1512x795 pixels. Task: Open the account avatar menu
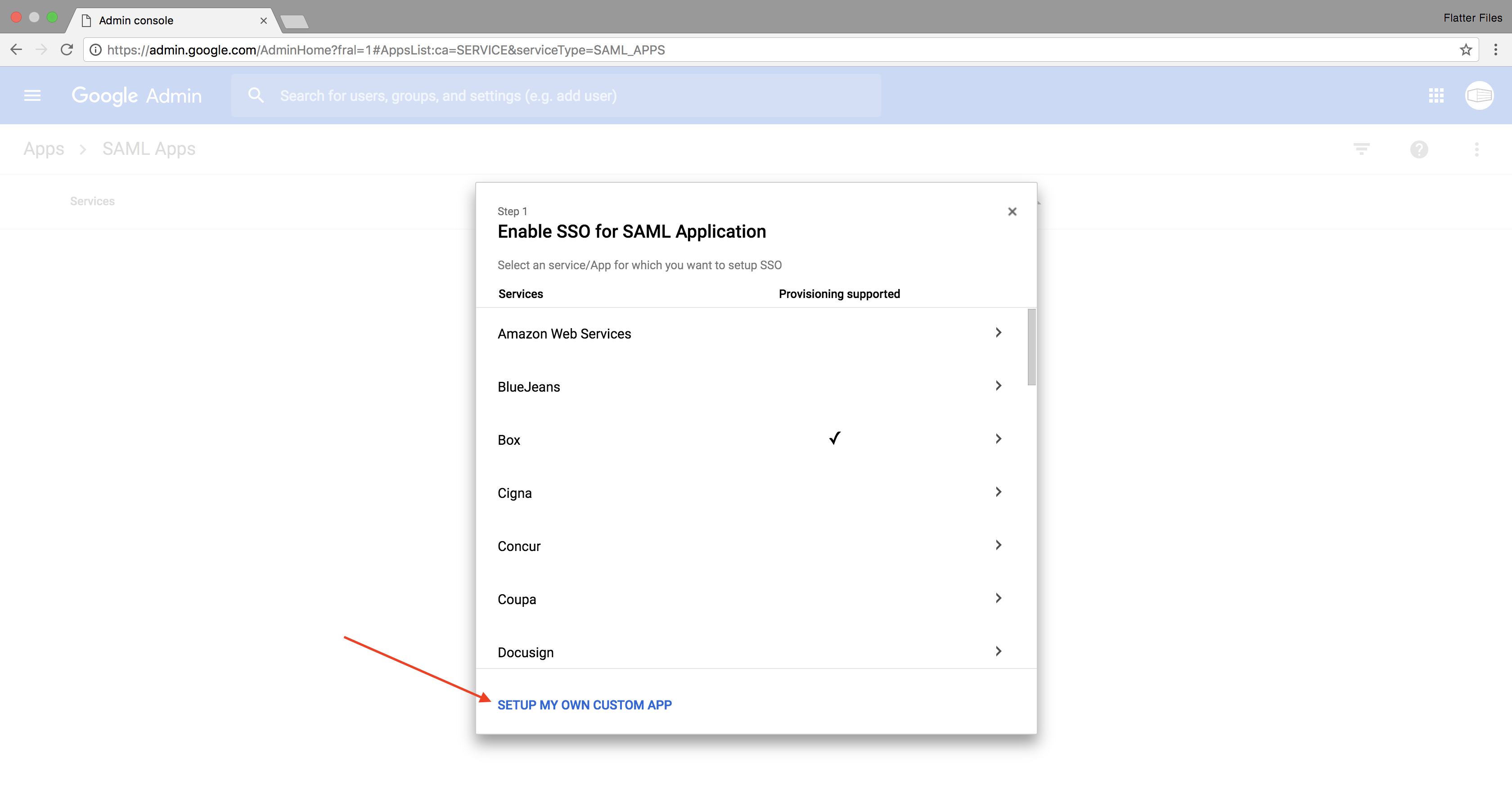1479,95
